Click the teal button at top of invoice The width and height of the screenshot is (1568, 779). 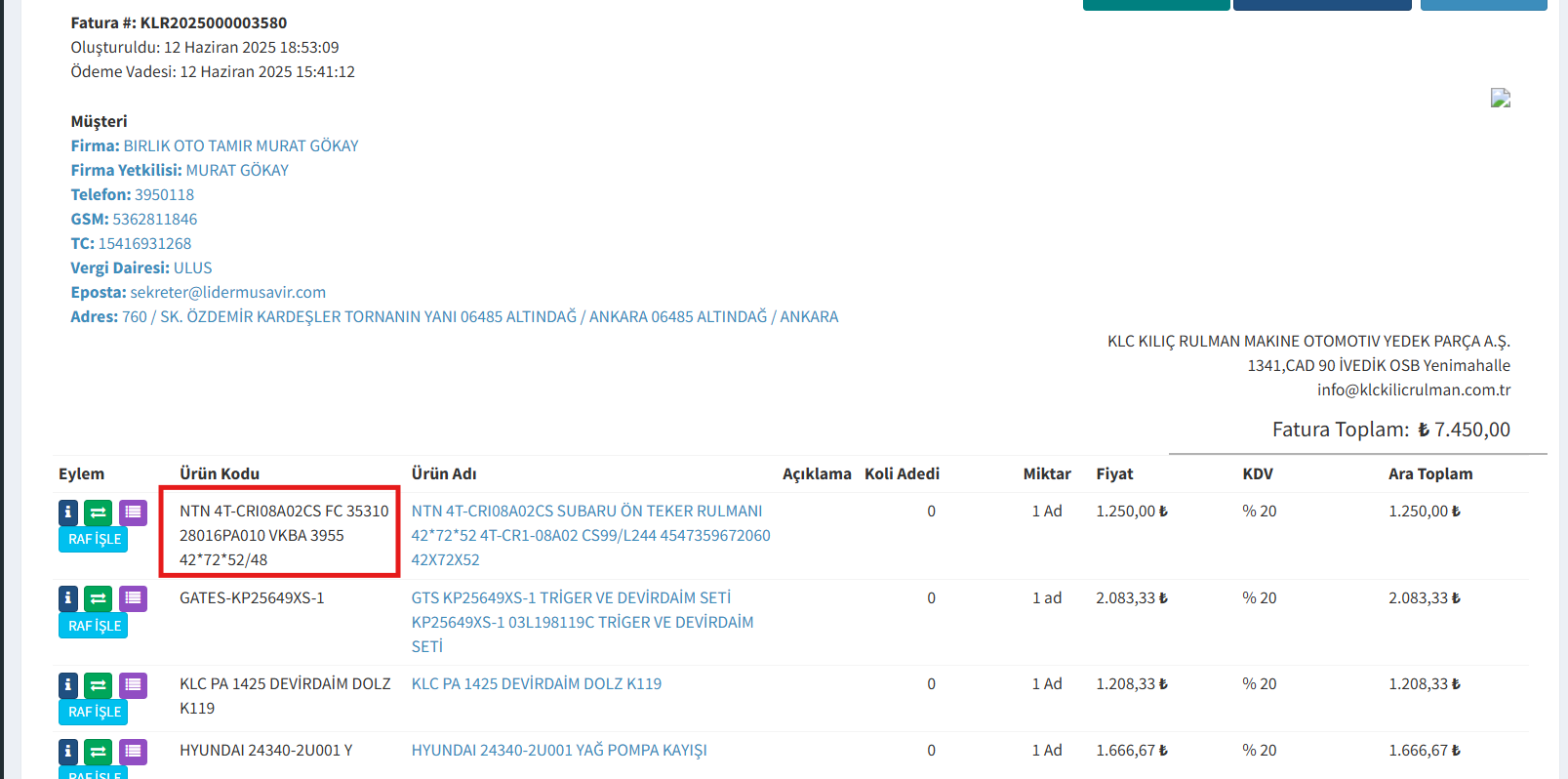coord(1155,5)
